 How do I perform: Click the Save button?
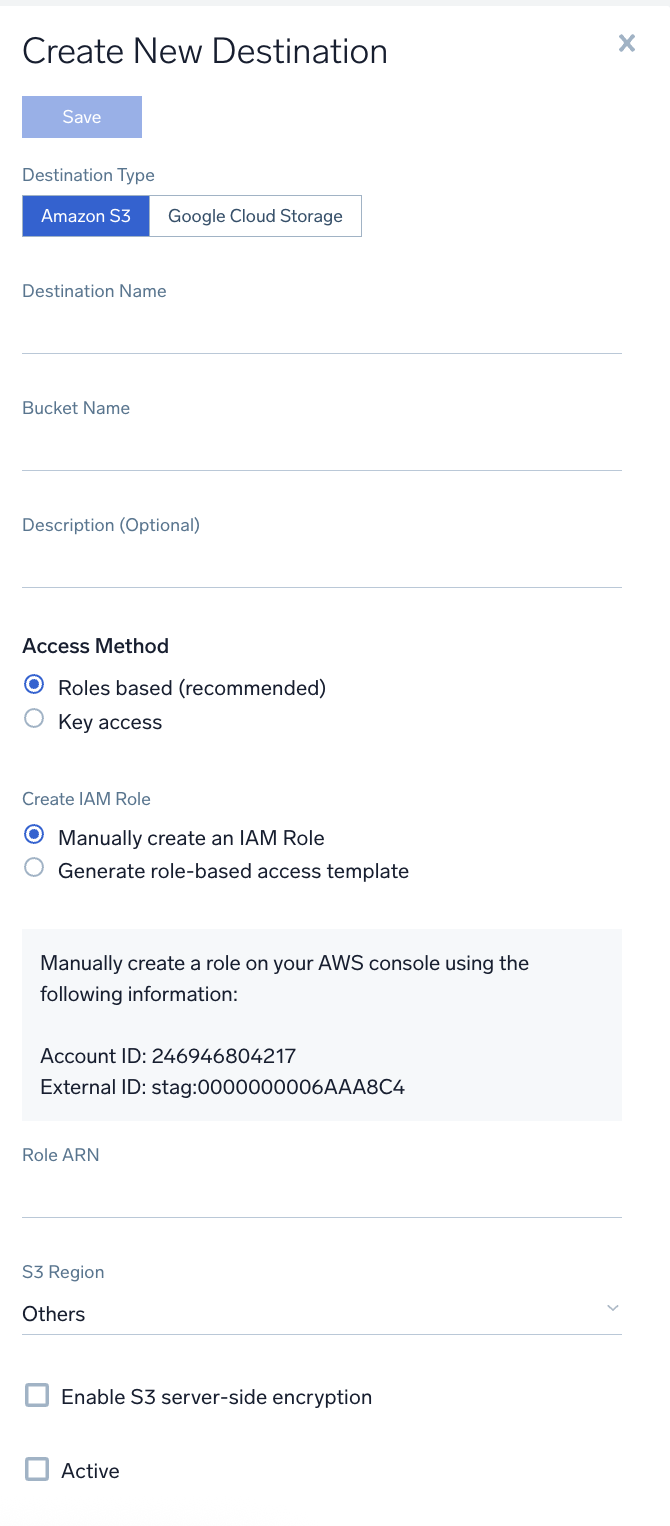pos(81,116)
